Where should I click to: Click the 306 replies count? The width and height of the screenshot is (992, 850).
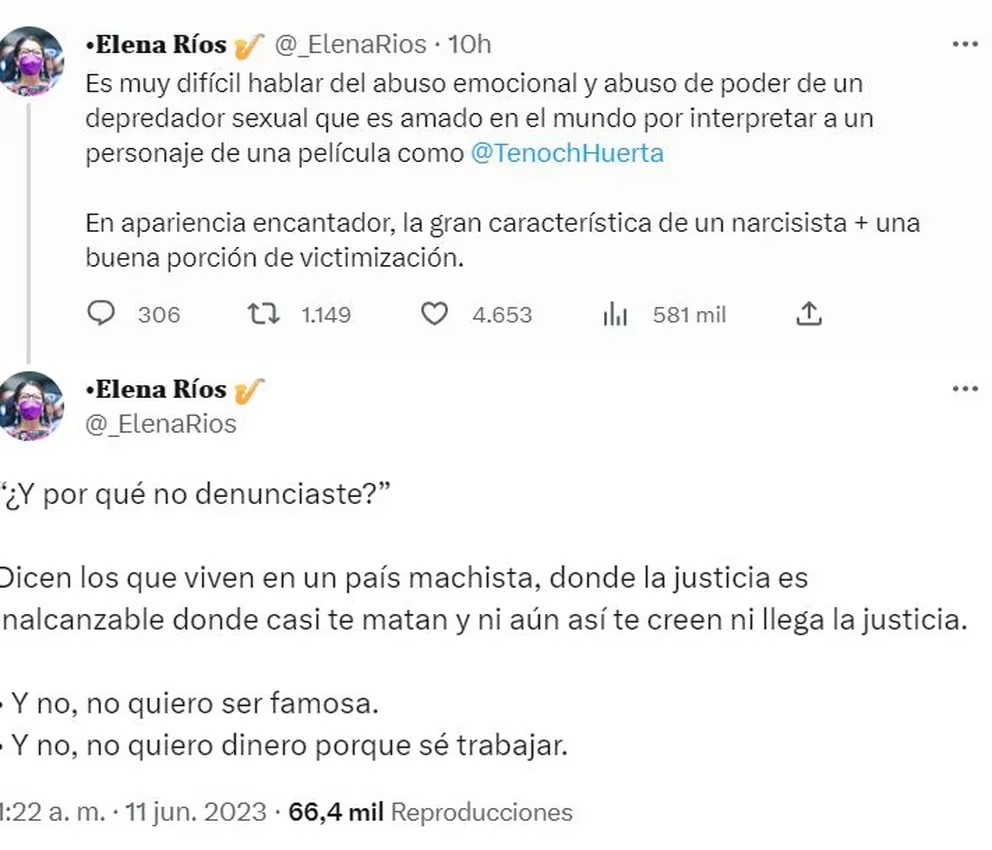click(x=159, y=315)
